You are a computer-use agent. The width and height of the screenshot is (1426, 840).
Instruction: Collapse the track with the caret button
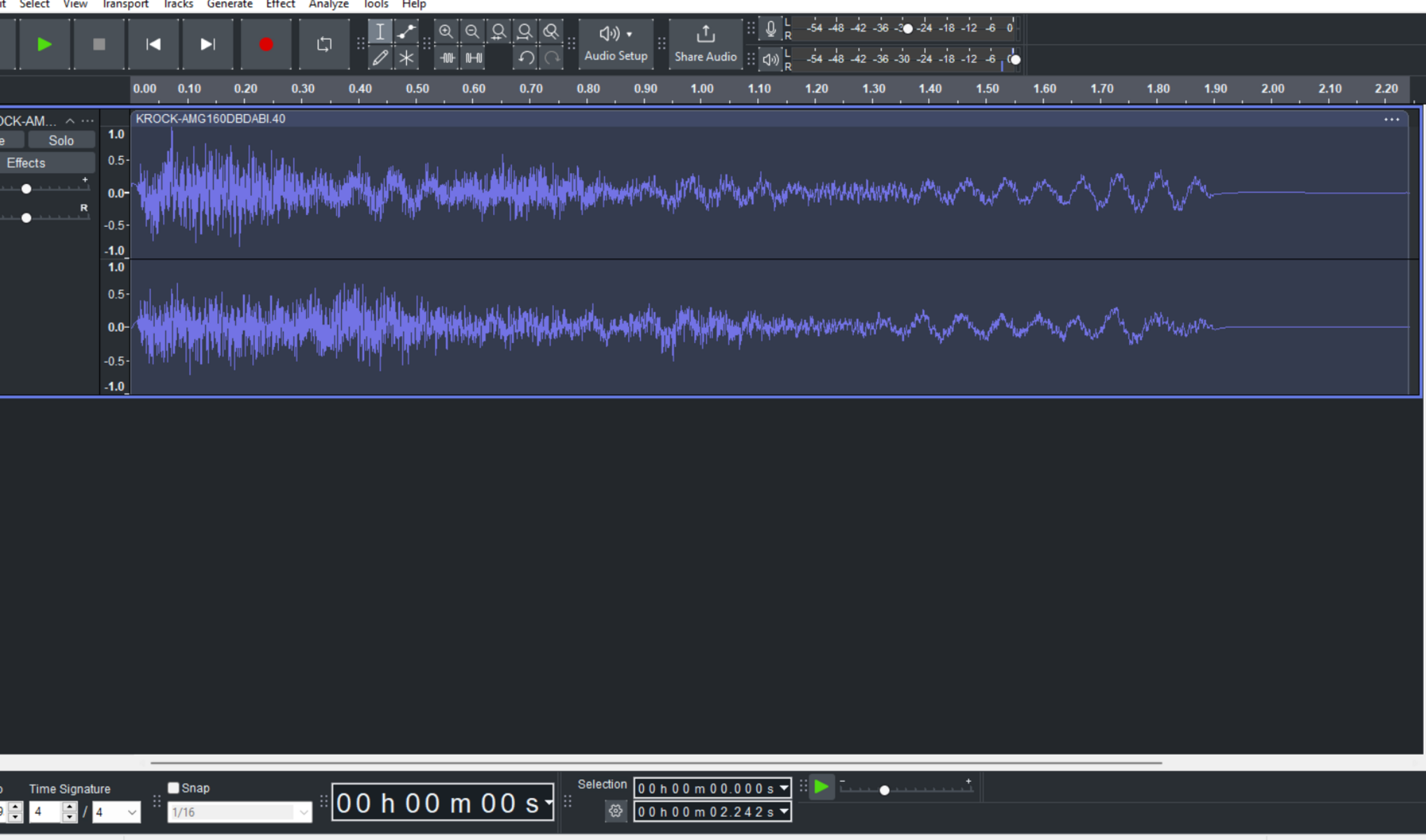[70, 121]
